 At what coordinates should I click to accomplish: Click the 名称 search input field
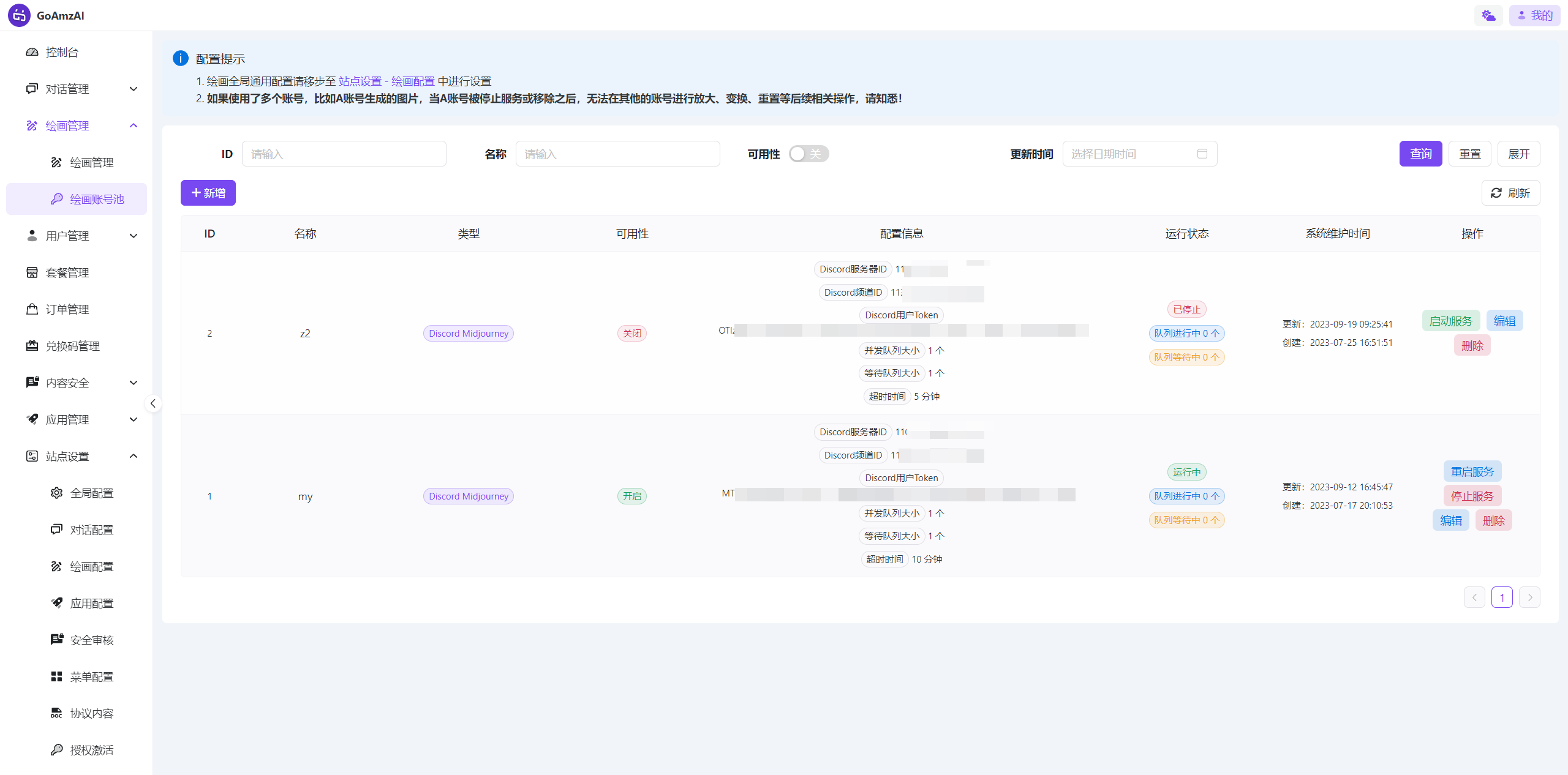pos(617,154)
